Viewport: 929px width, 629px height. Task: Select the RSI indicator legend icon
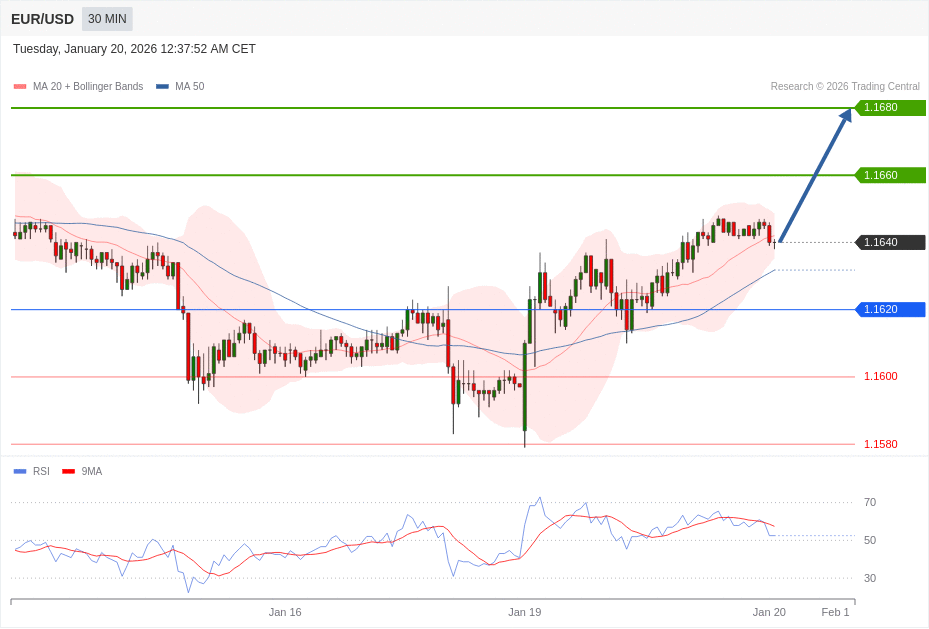[x=18, y=471]
